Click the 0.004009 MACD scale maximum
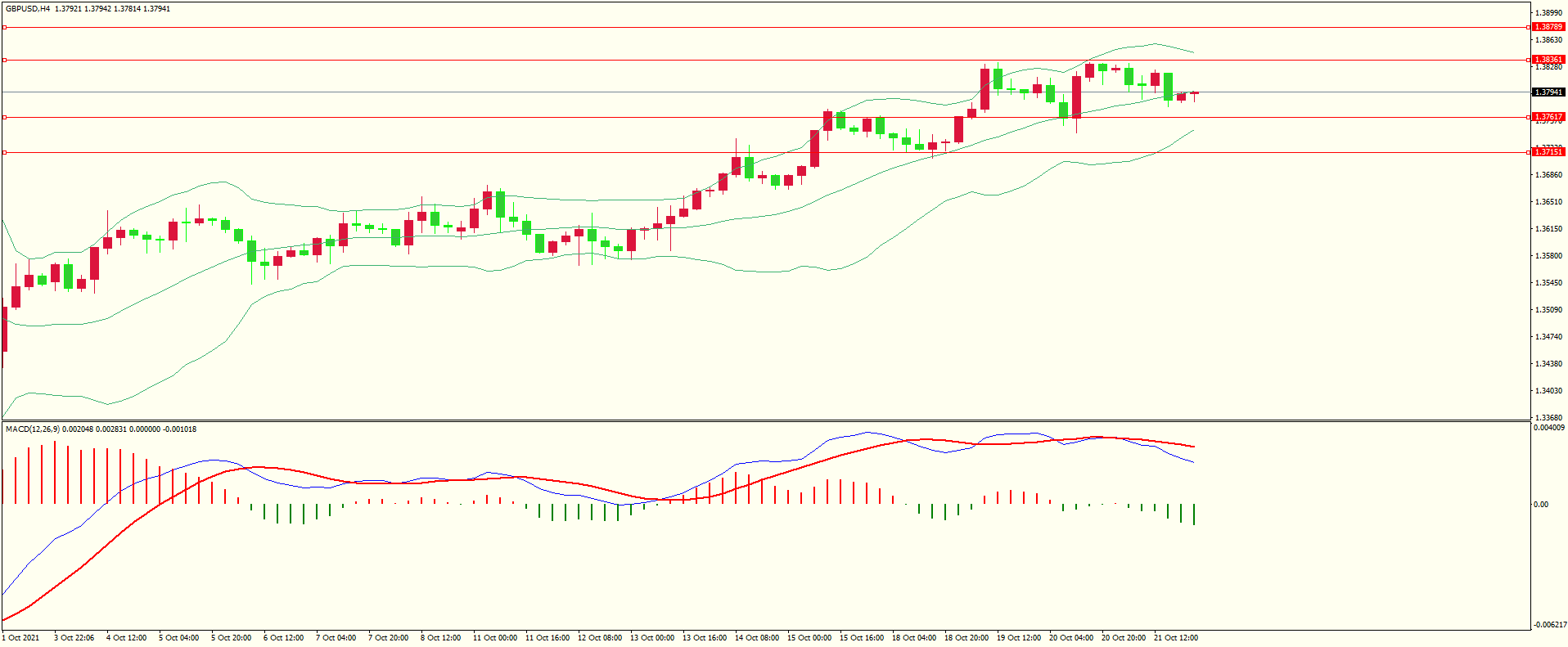Screen dimensions: 1568x647 pyautogui.click(x=1548, y=428)
